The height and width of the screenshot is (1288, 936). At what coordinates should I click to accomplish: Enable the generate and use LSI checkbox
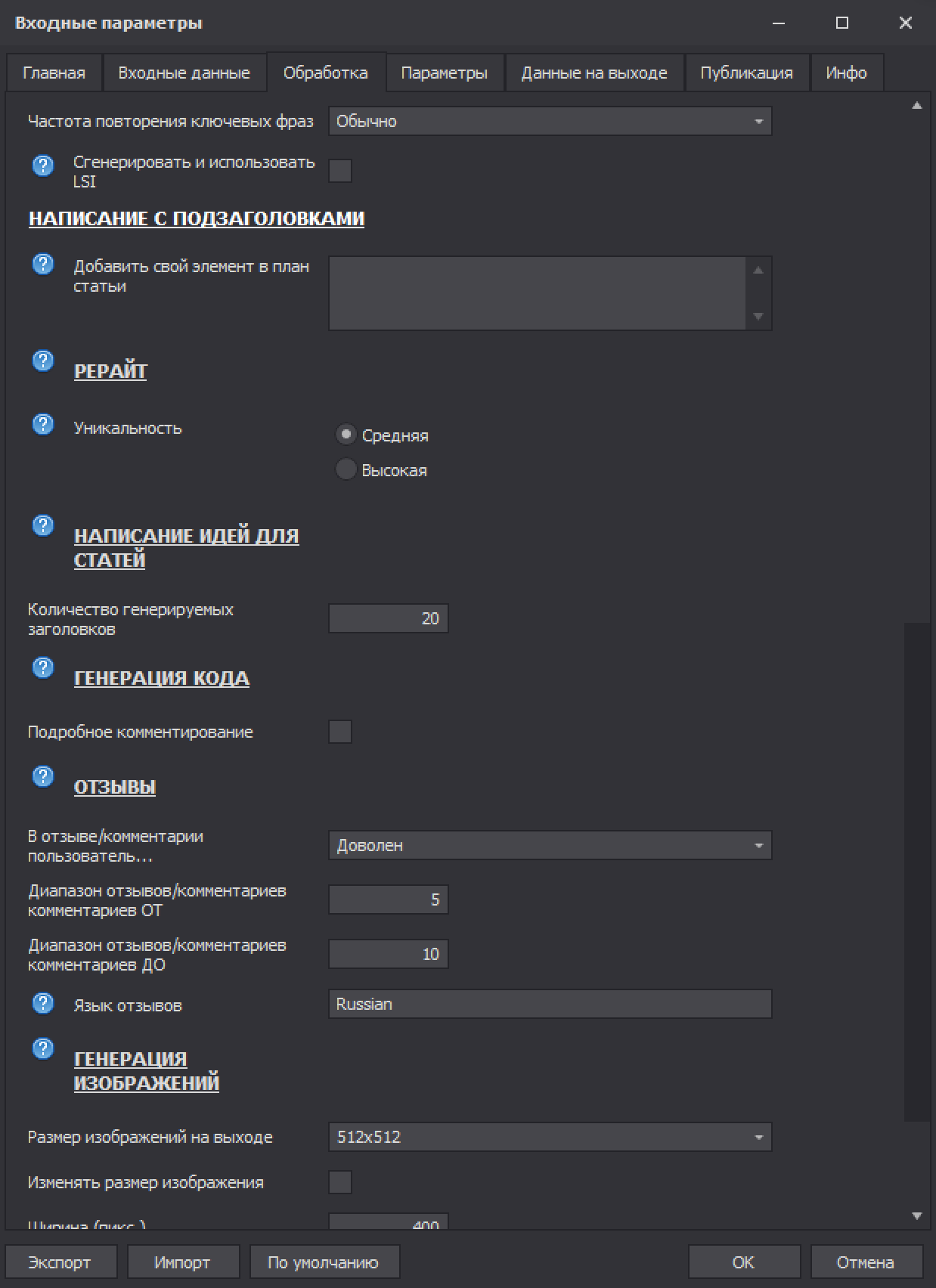[x=340, y=172]
